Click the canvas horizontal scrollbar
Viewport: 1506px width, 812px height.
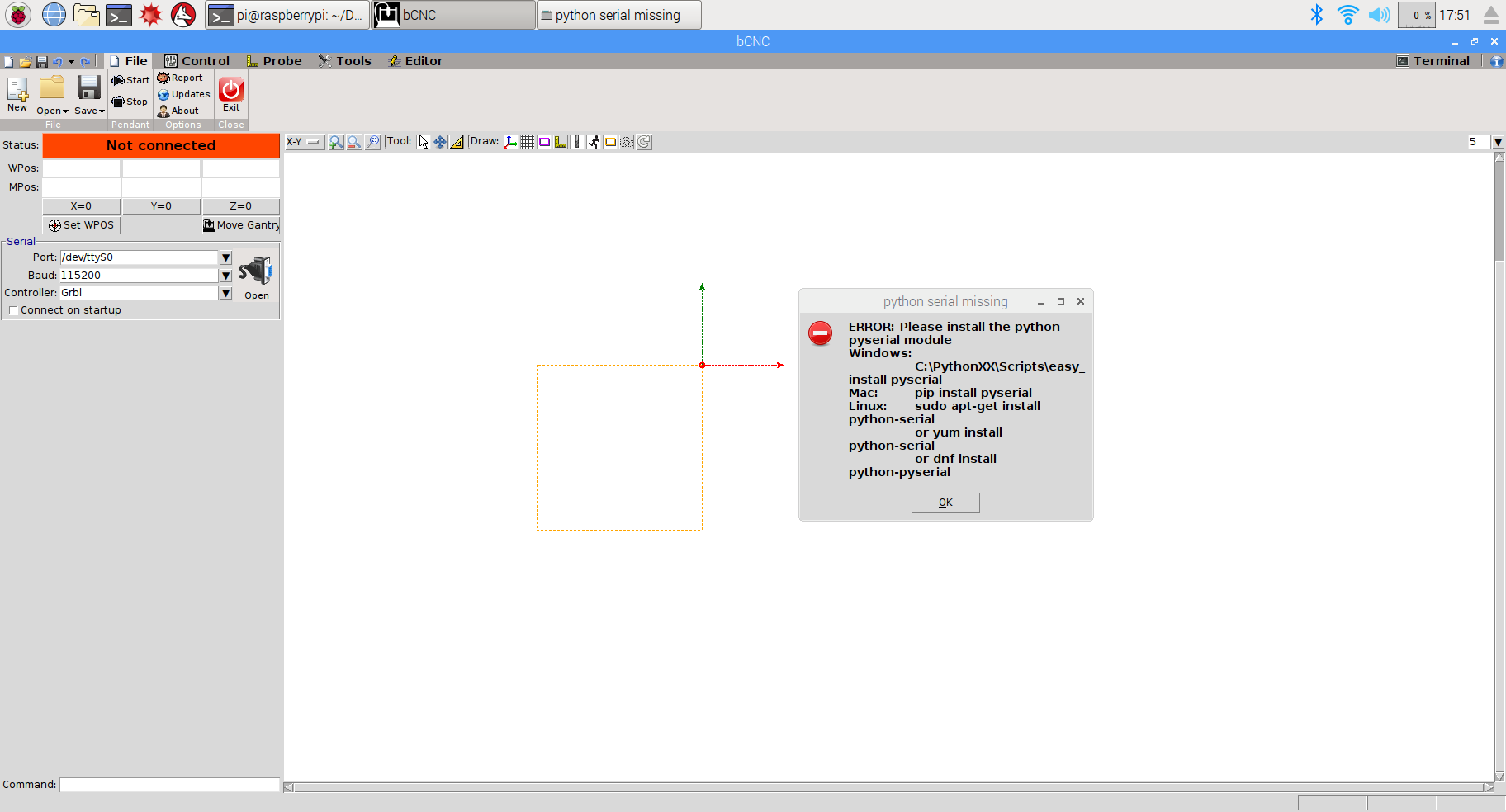[x=888, y=787]
